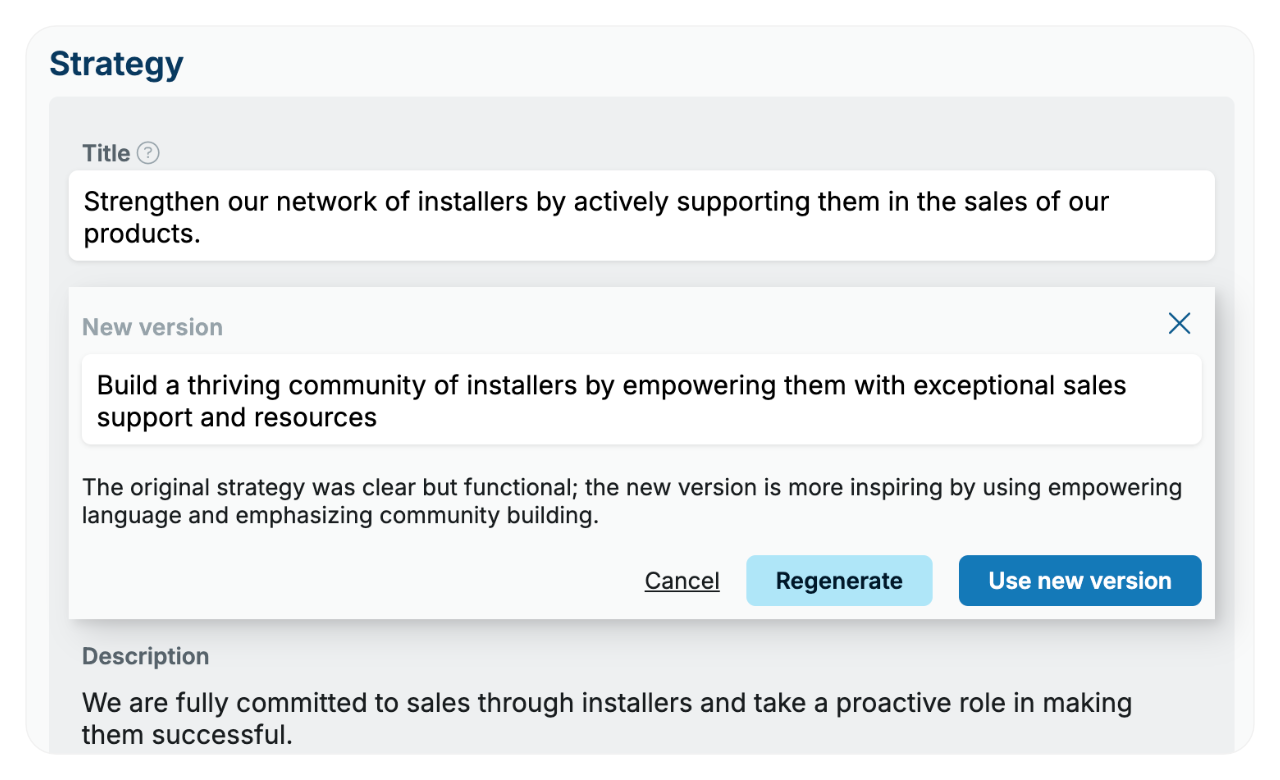Image resolution: width=1280 pixels, height=780 pixels.
Task: Close the New version suggestion panel
Action: (x=1180, y=323)
